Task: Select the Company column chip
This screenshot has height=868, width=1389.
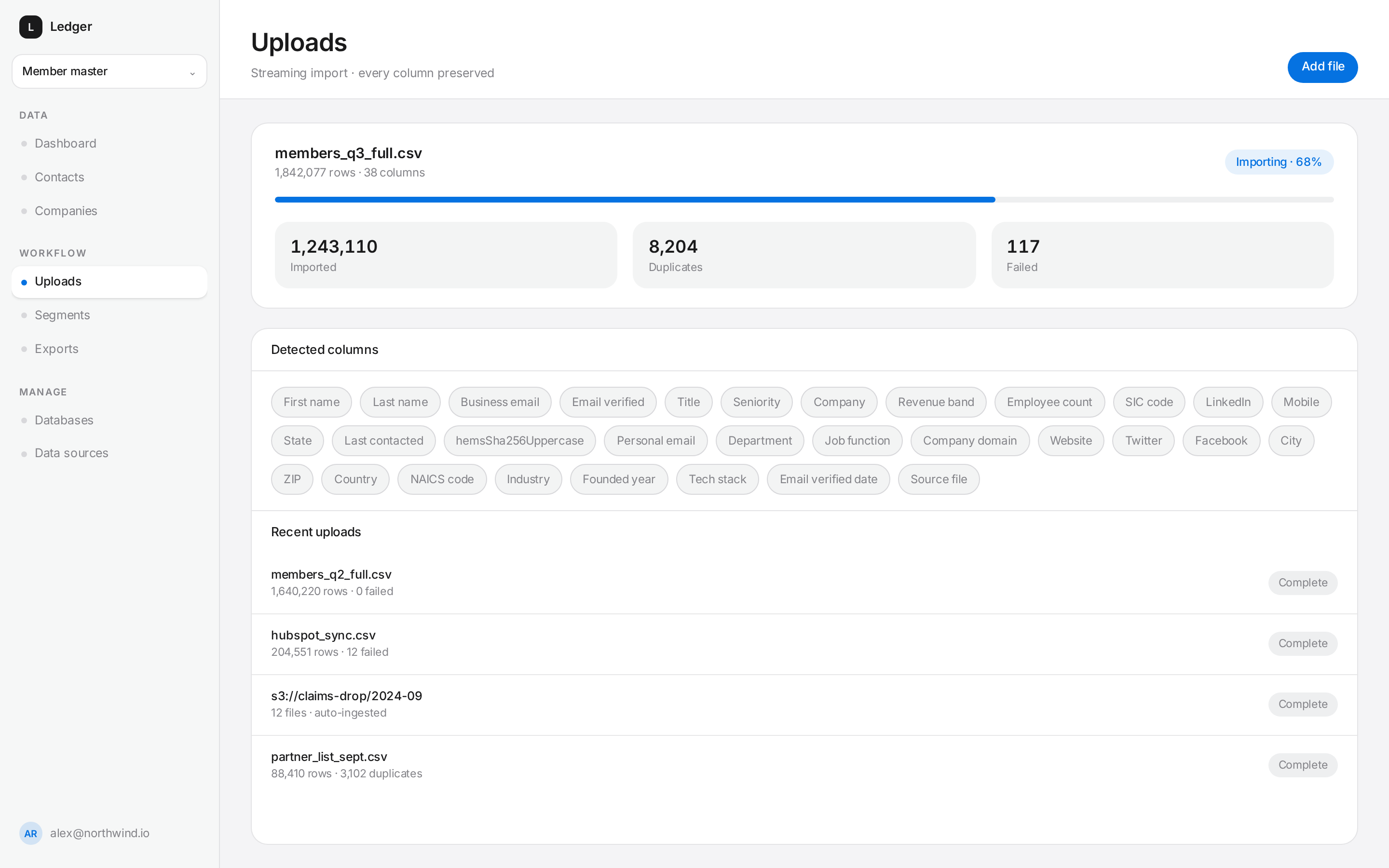Action: pos(839,402)
